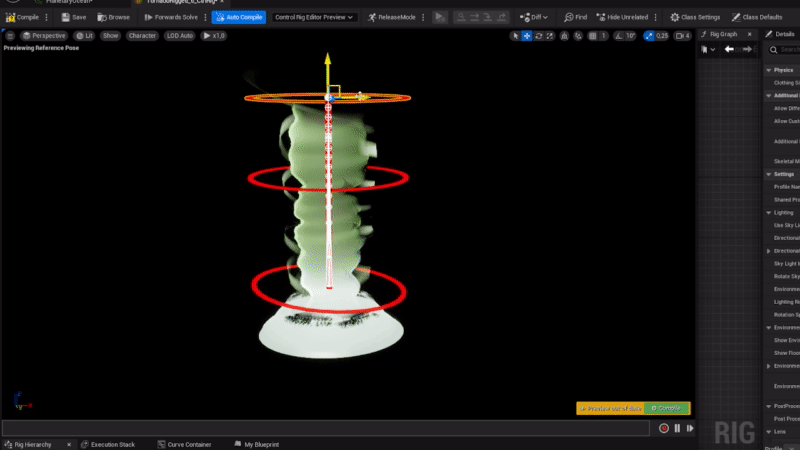Open Forwards Solve options dots

[x=206, y=17]
